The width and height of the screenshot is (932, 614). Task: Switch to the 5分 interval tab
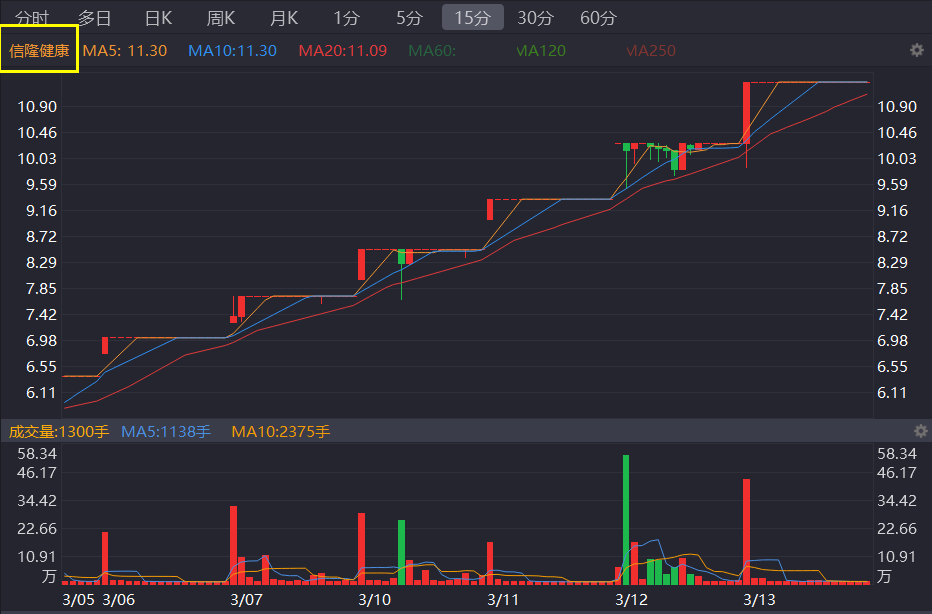tap(410, 18)
